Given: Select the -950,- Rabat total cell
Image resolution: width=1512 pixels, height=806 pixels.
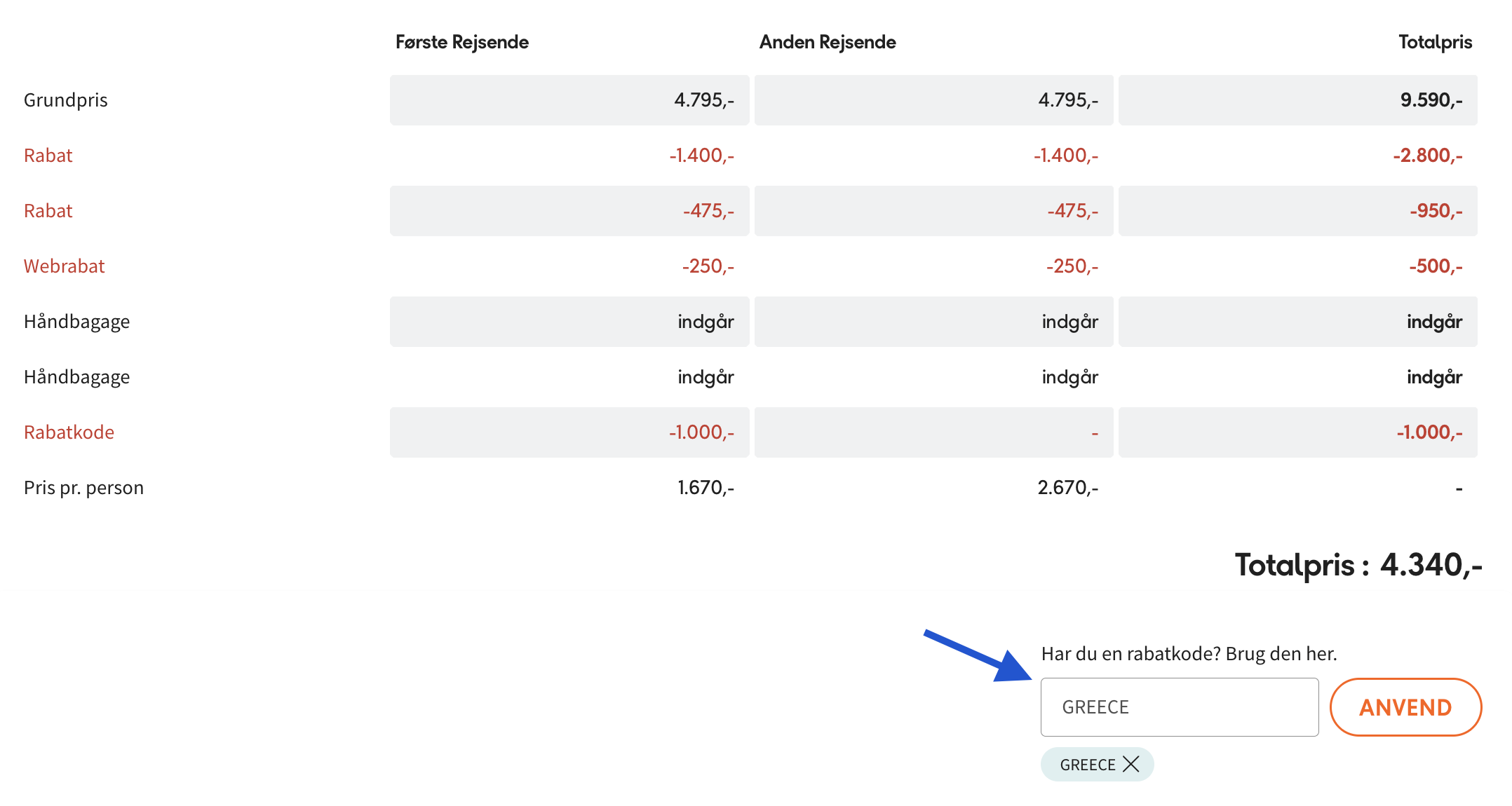Looking at the screenshot, I should (x=1436, y=211).
